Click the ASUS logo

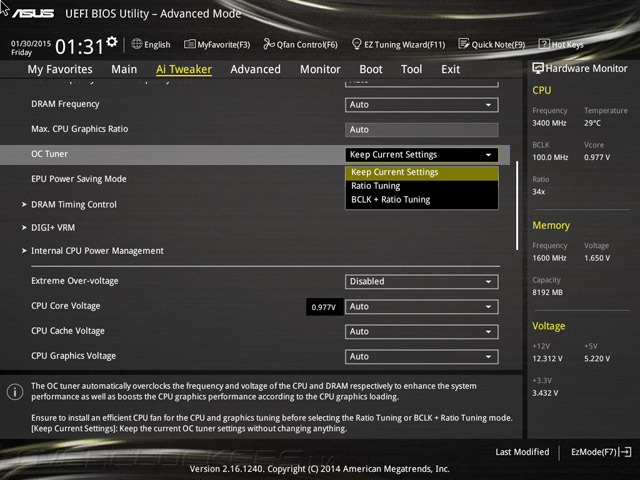pyautogui.click(x=33, y=13)
